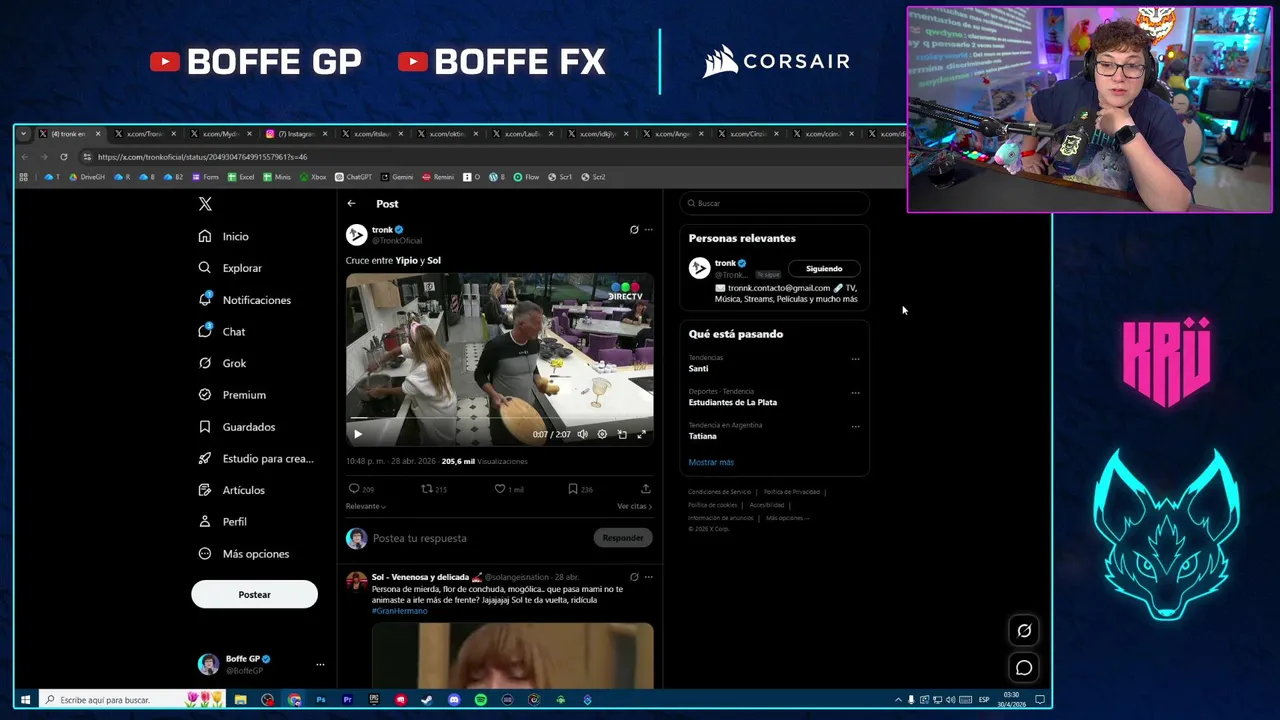Open Xbox bookmark
Image resolution: width=1280 pixels, height=720 pixels.
pyautogui.click(x=313, y=177)
